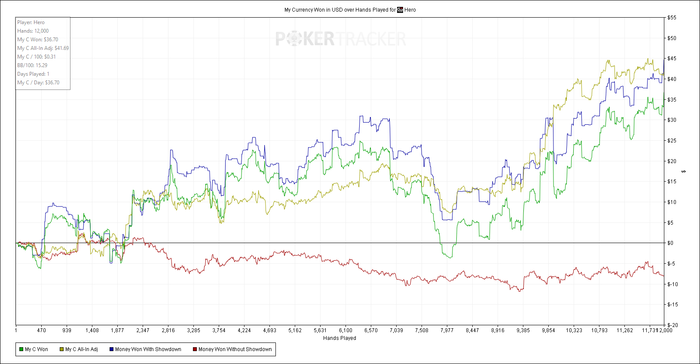Click the $20 y-axis label
This screenshot has width=700, height=364.
pyautogui.click(x=671, y=161)
